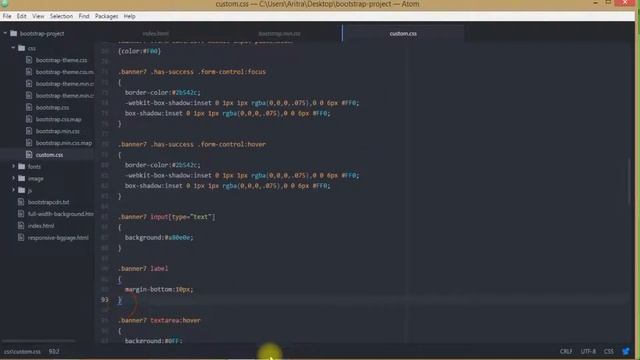This screenshot has width=640, height=360.
Task: Select the custom.css editor tab
Action: (x=403, y=33)
